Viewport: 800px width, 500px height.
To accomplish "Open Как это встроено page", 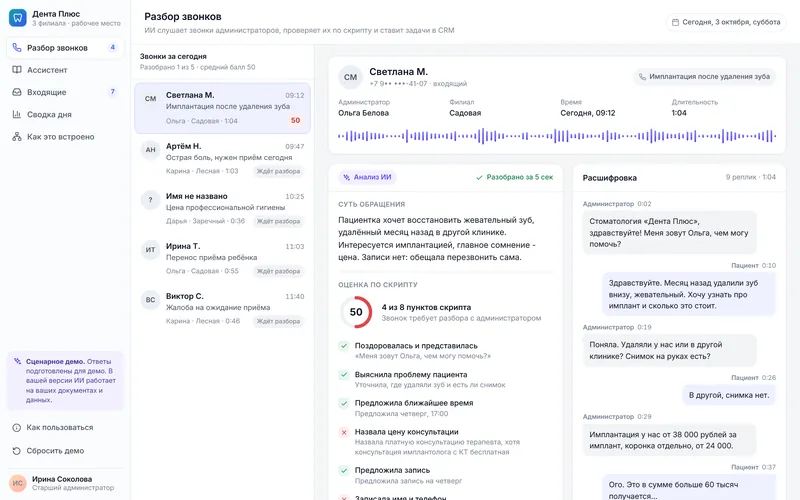I will tap(65, 137).
